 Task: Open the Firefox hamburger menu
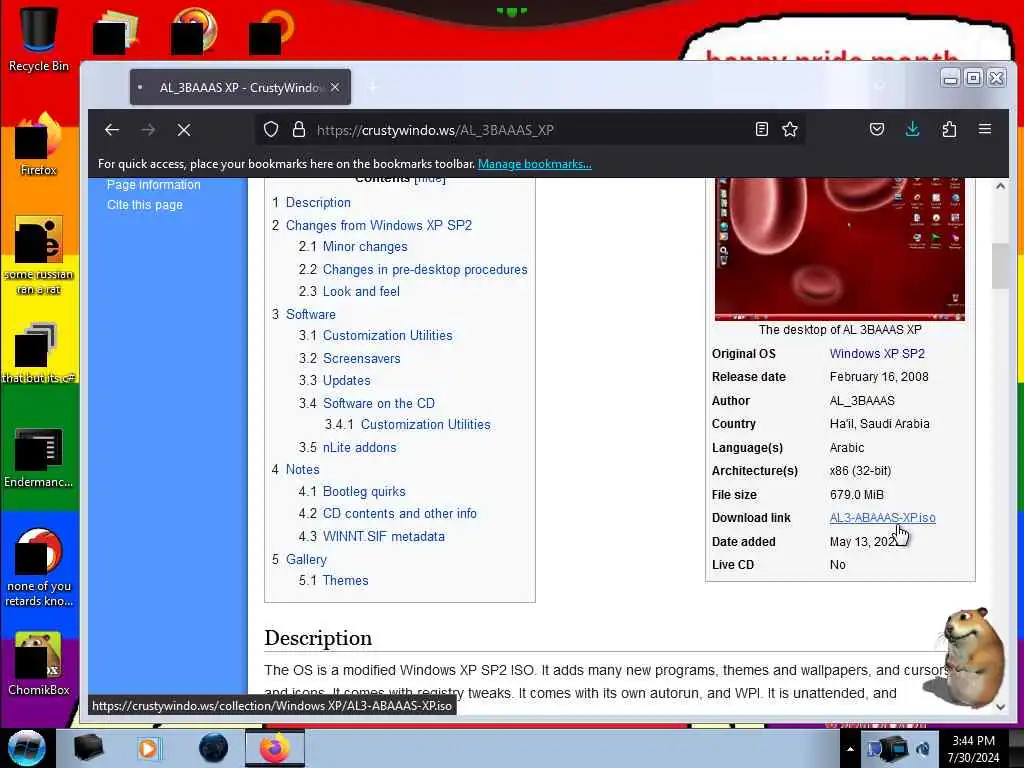[985, 129]
